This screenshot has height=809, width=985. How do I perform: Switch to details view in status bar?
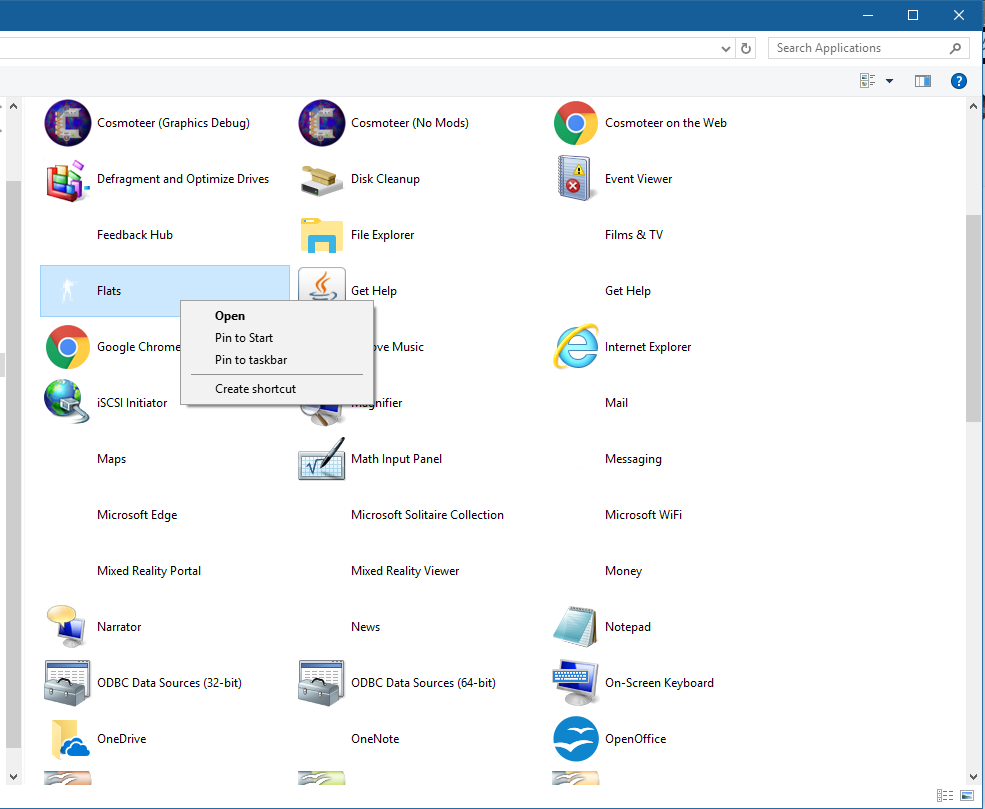point(945,796)
